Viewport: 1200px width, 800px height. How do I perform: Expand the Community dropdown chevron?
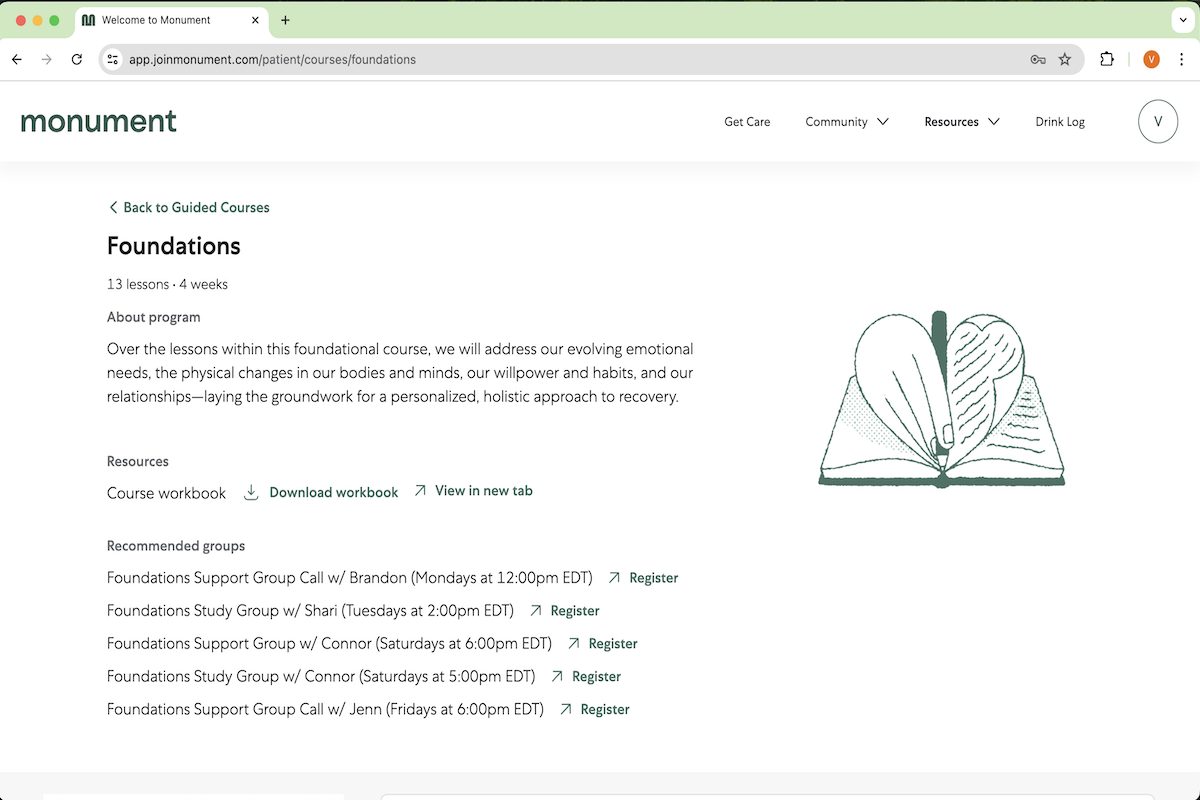tap(883, 122)
